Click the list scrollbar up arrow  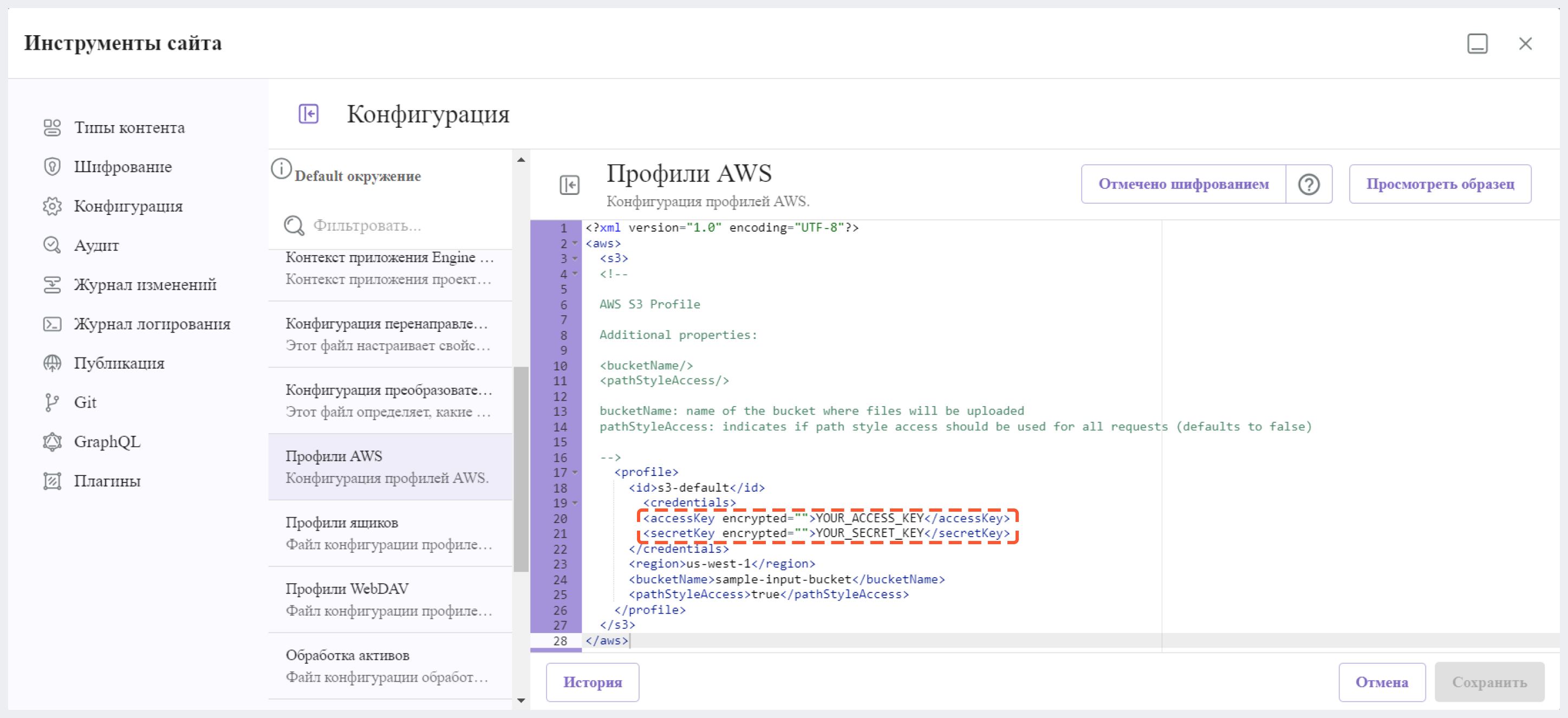[521, 160]
